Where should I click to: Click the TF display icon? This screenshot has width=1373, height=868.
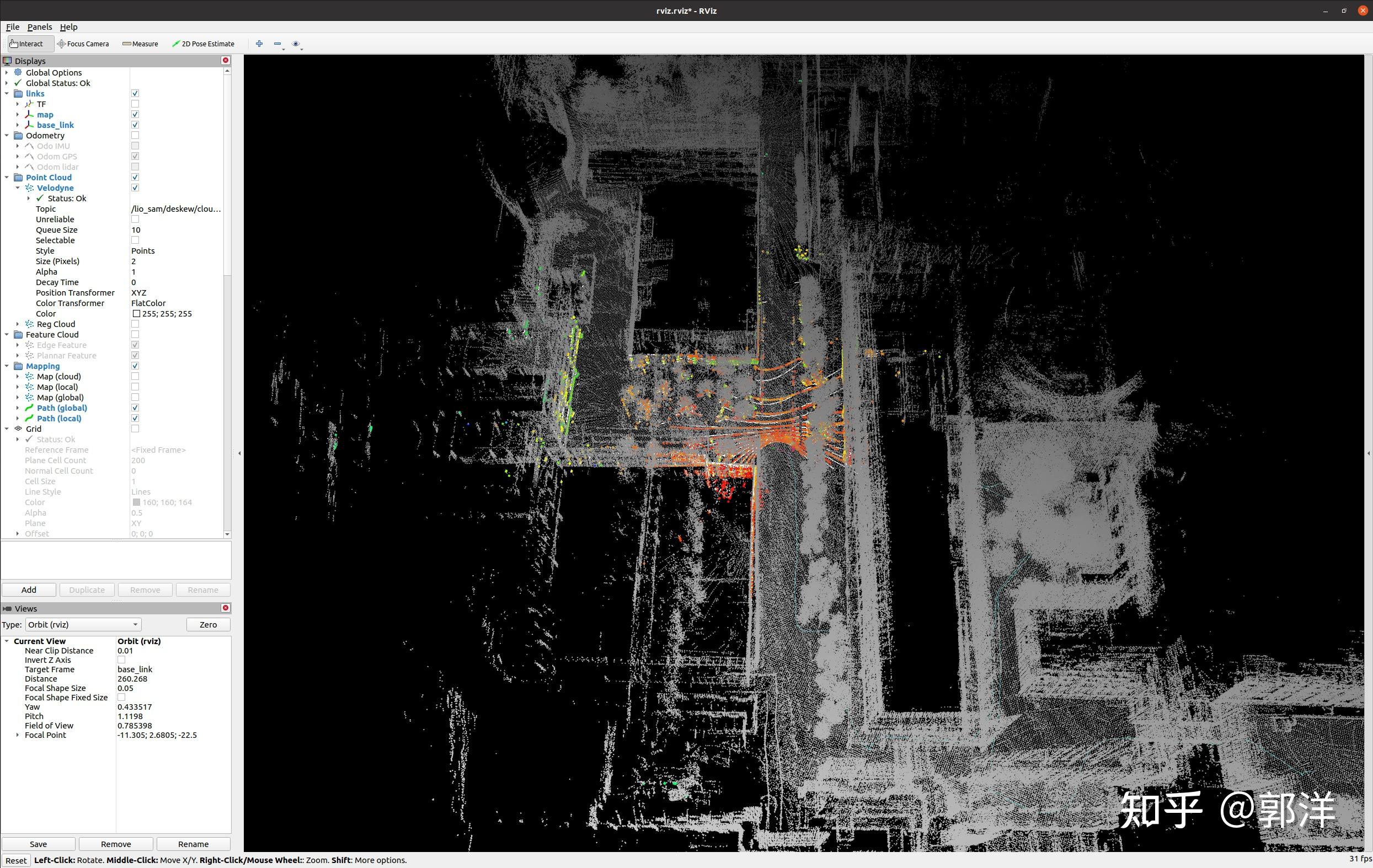(29, 104)
